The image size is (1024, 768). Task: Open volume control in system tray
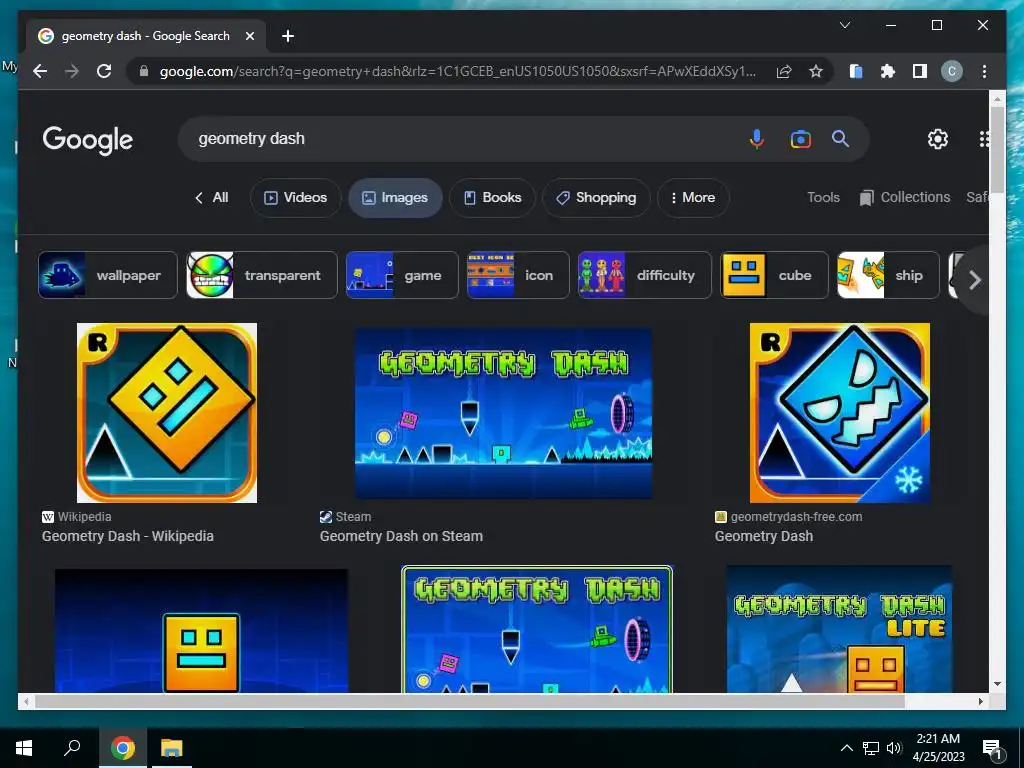tap(894, 748)
